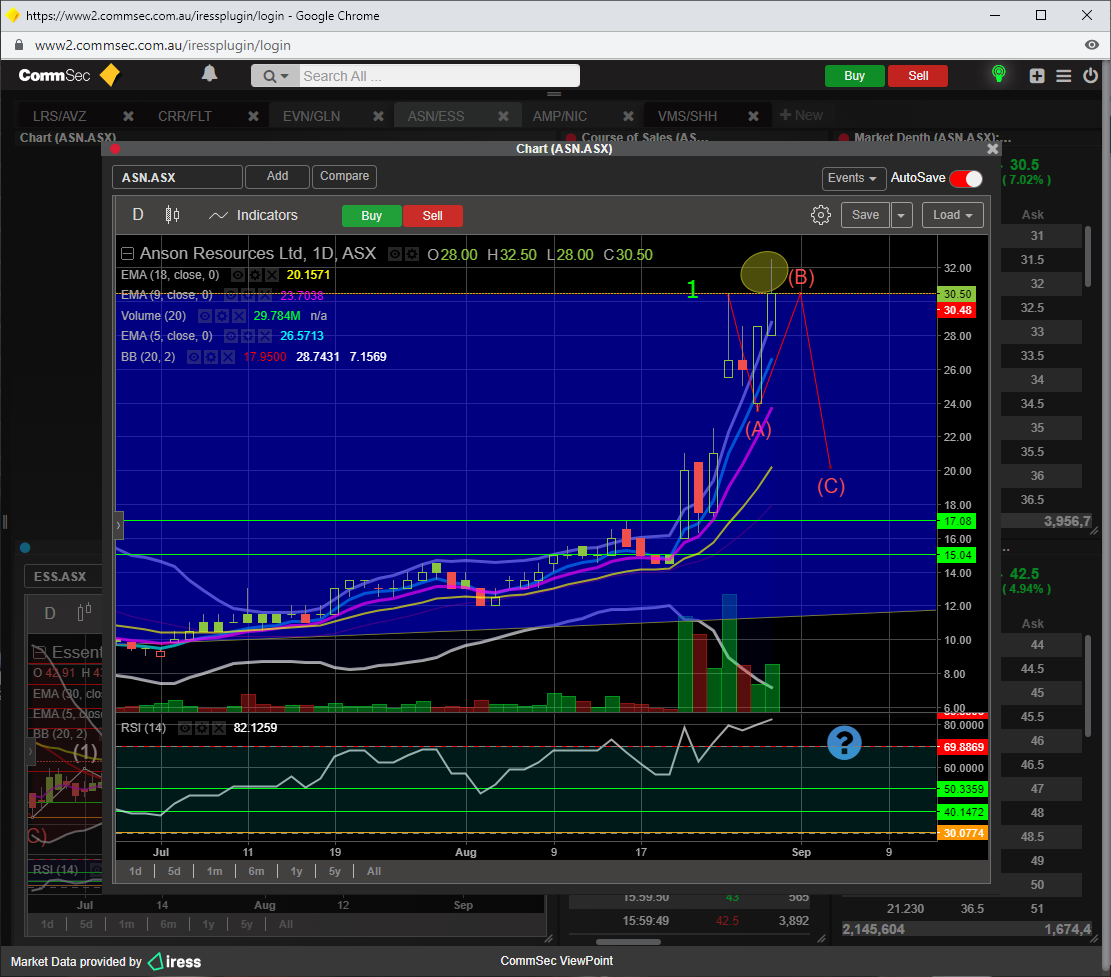Open the hamburger main menu
1111x977 pixels.
pyautogui.click(x=1064, y=76)
